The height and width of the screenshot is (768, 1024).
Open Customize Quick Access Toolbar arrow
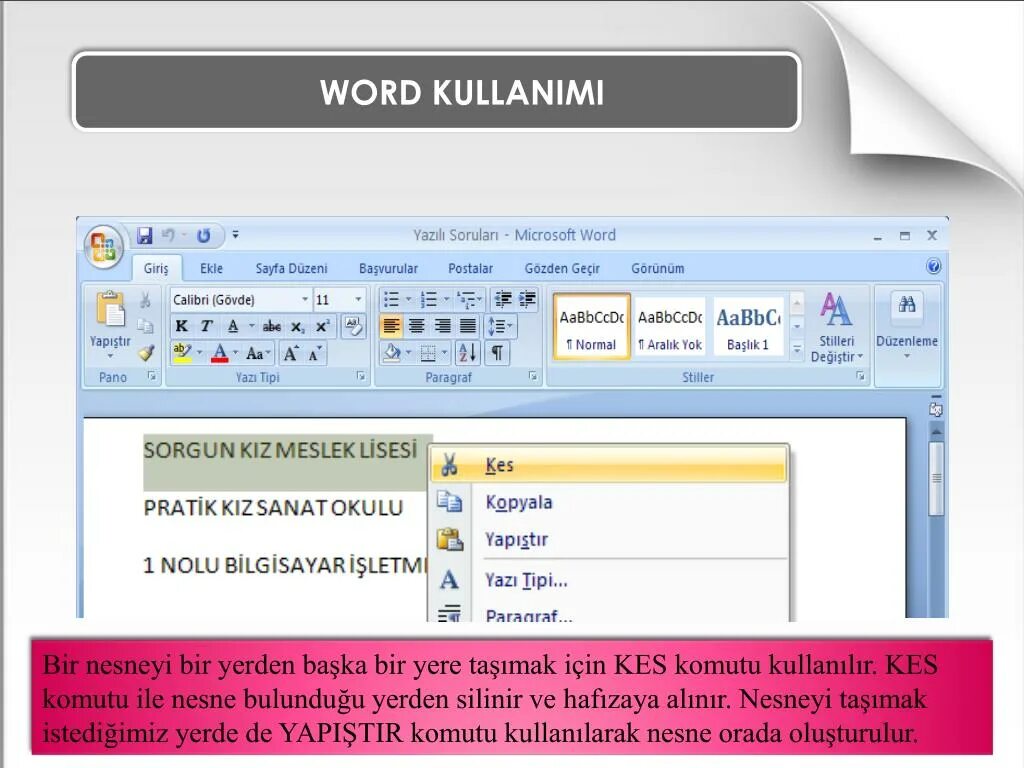235,234
